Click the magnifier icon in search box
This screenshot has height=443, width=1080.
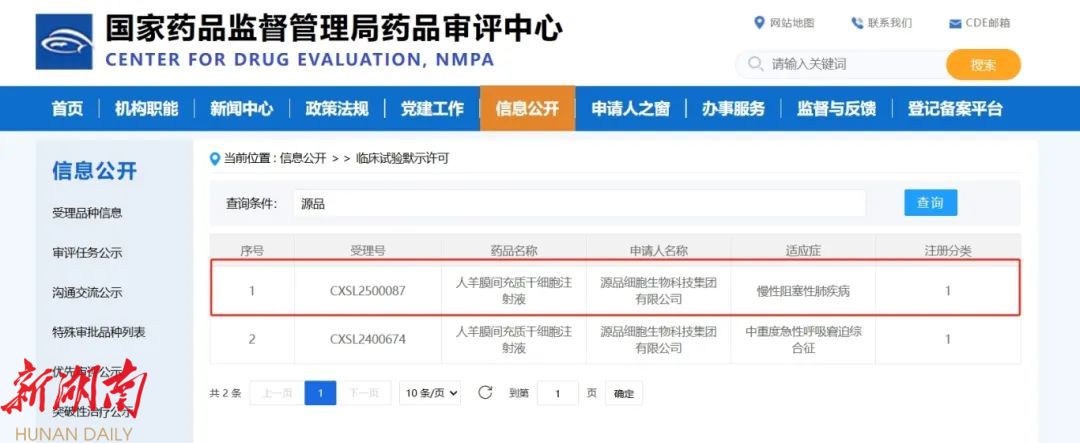pyautogui.click(x=754, y=64)
